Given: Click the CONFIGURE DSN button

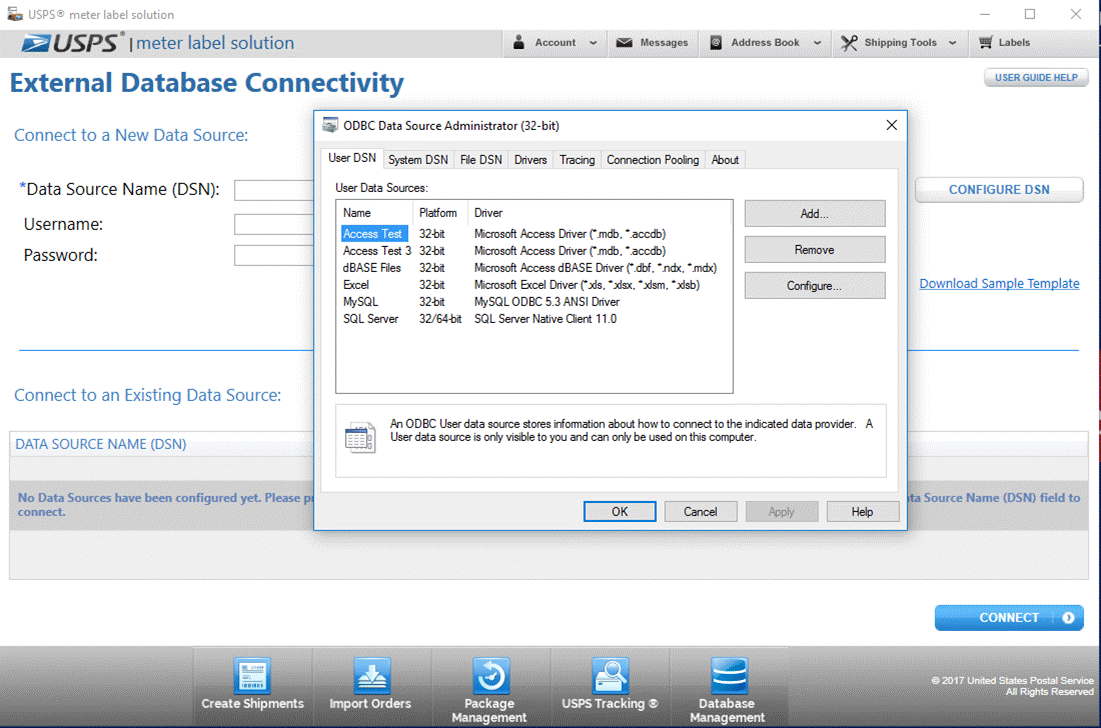Looking at the screenshot, I should (x=998, y=190).
